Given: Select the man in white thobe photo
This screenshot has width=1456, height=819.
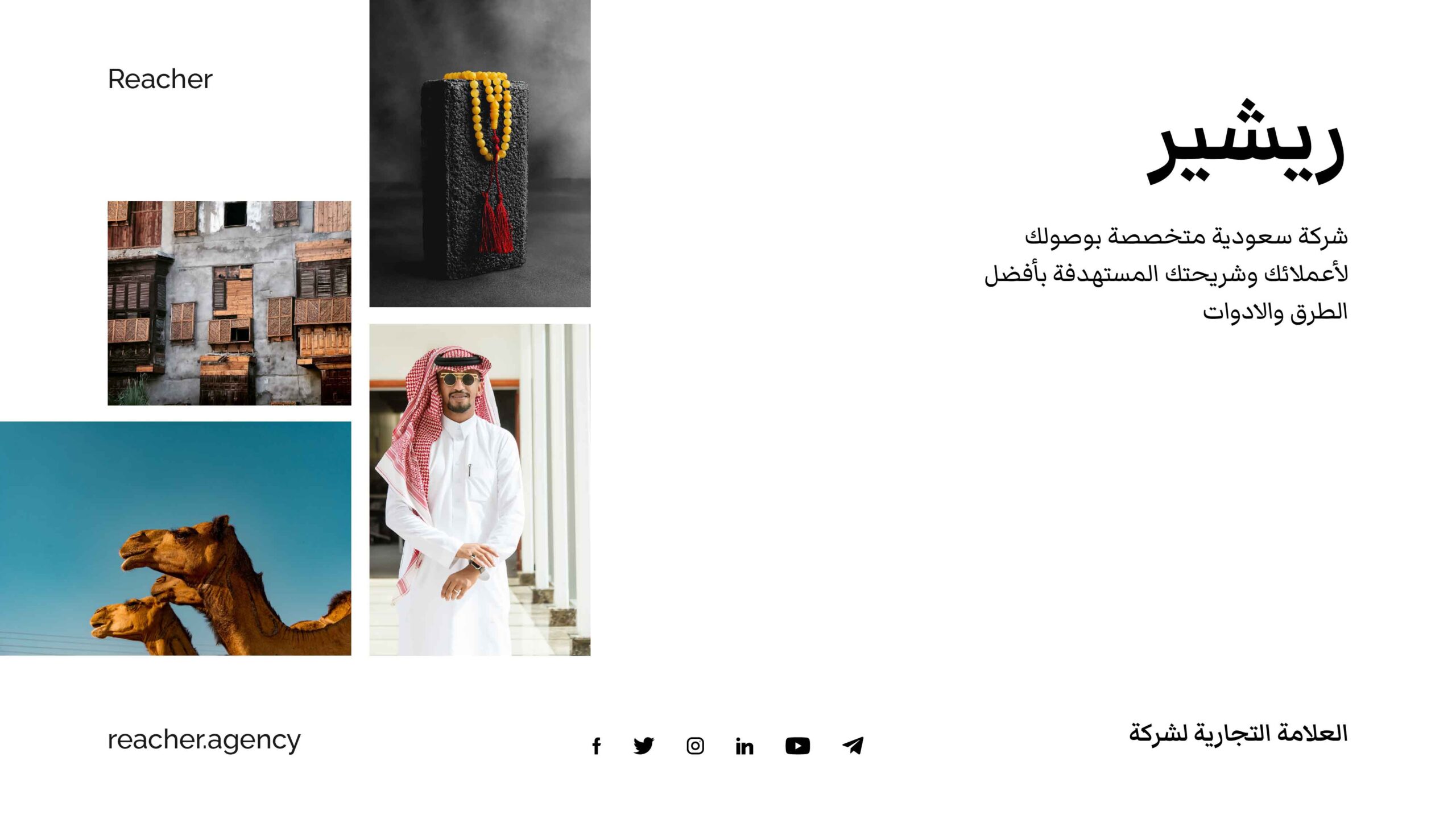Looking at the screenshot, I should click(x=480, y=490).
